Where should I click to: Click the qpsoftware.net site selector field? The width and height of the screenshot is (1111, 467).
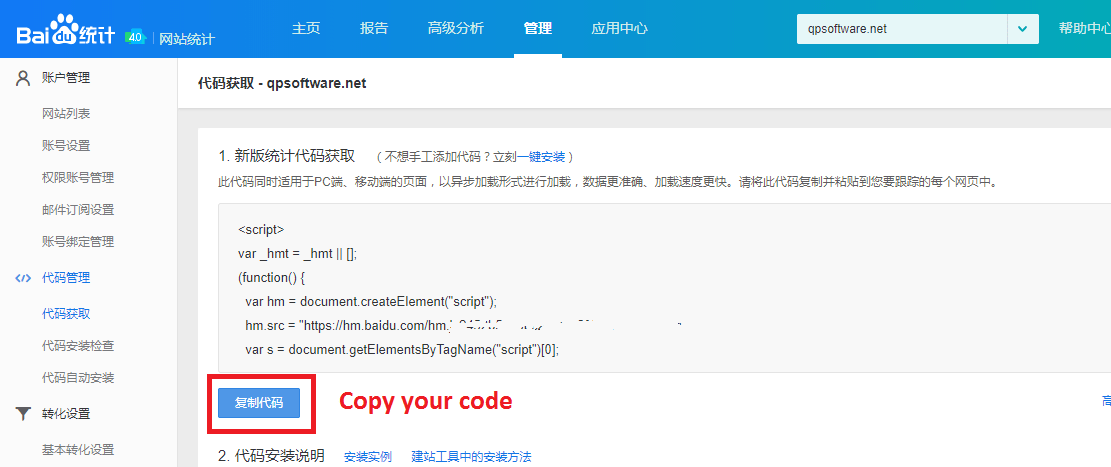pos(900,29)
